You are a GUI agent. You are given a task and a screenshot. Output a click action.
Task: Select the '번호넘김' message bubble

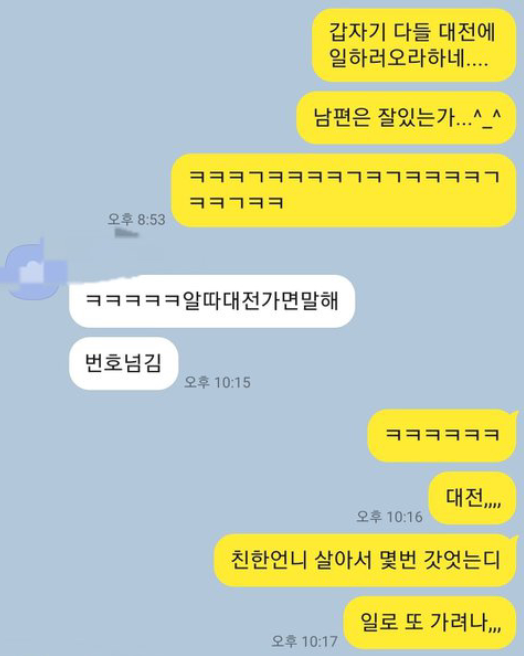(123, 363)
